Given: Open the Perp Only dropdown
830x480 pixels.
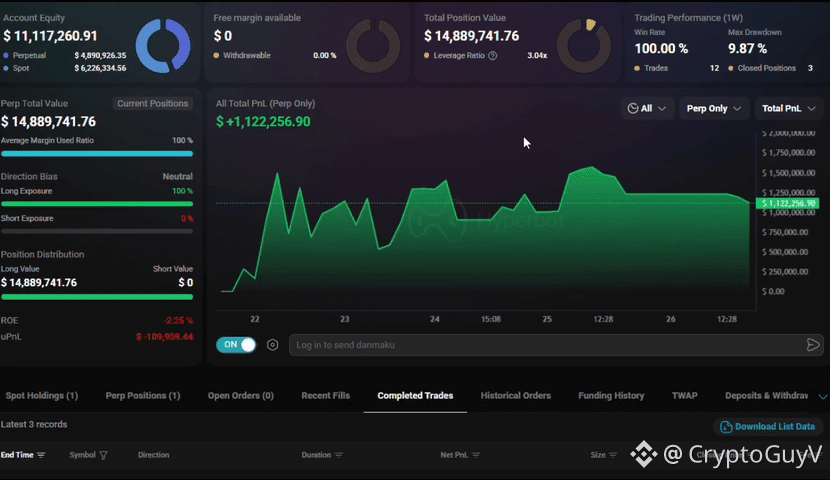Looking at the screenshot, I should click(x=714, y=108).
